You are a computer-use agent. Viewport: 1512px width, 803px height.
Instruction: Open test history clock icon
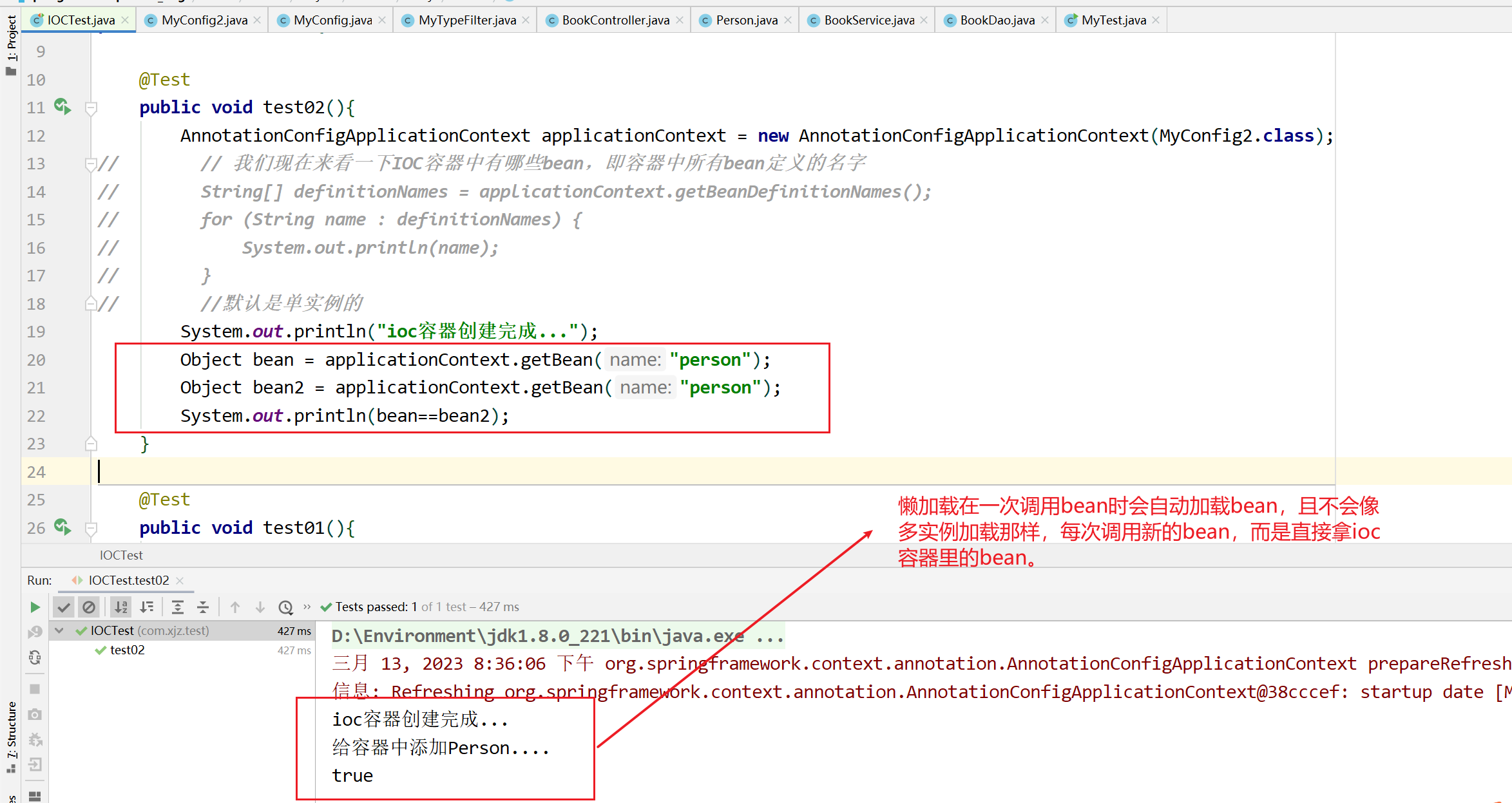pyautogui.click(x=285, y=607)
